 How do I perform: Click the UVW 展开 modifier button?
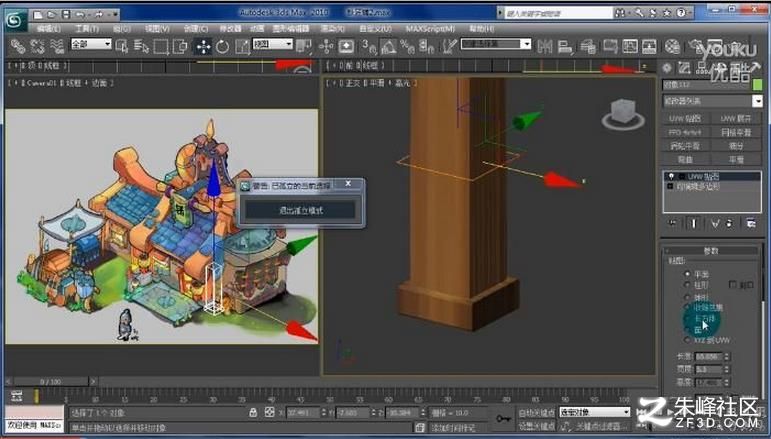pyautogui.click(x=736, y=118)
